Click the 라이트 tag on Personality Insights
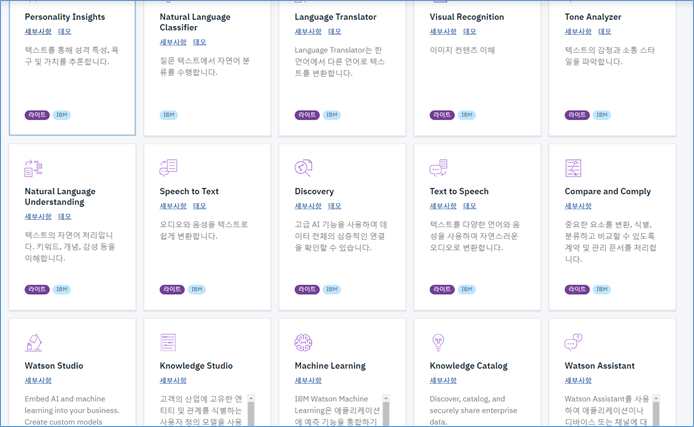Image resolution: width=694 pixels, height=427 pixels. click(x=37, y=115)
